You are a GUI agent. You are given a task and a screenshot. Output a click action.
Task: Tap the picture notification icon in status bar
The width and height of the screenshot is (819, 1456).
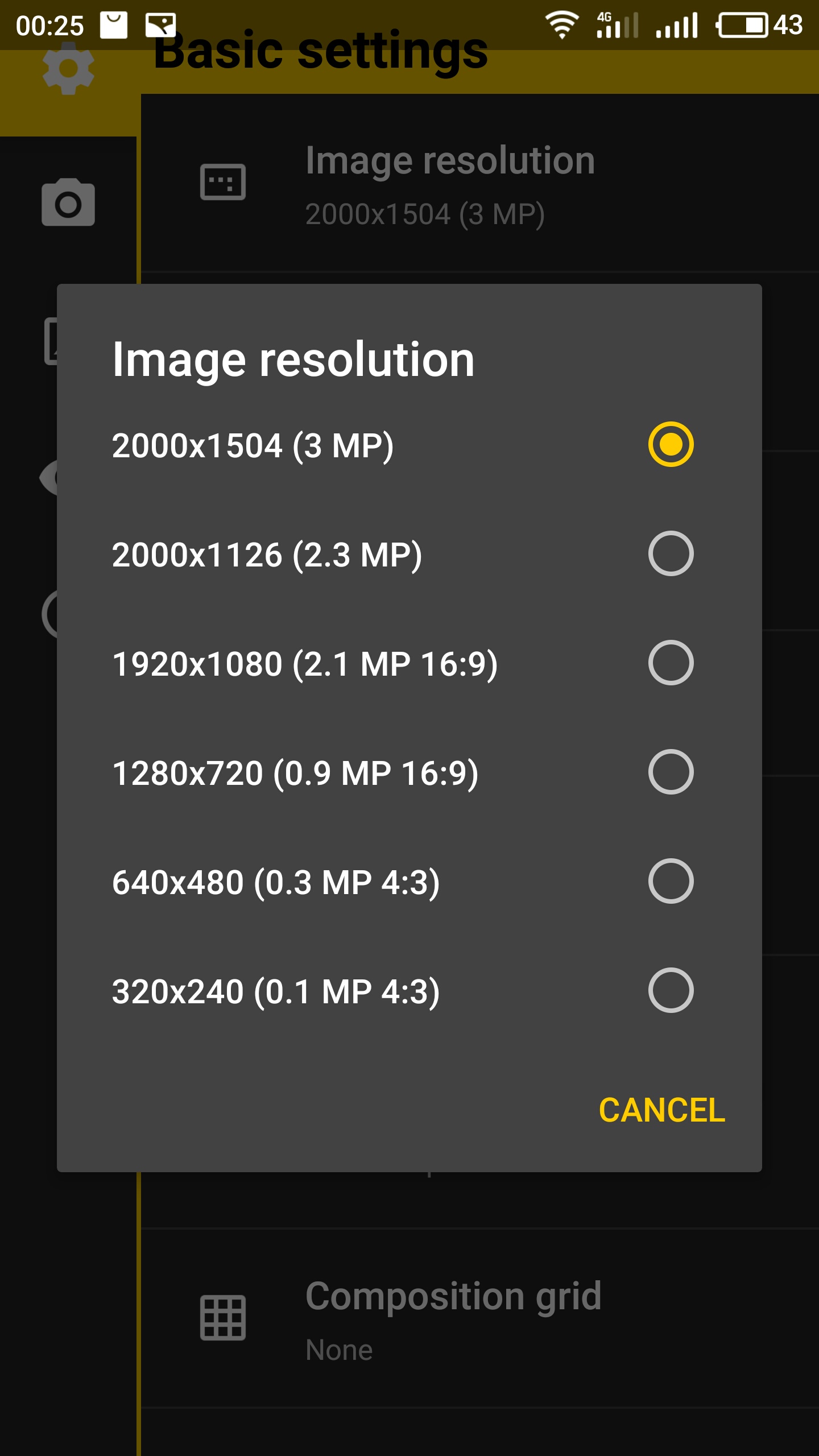[x=161, y=26]
